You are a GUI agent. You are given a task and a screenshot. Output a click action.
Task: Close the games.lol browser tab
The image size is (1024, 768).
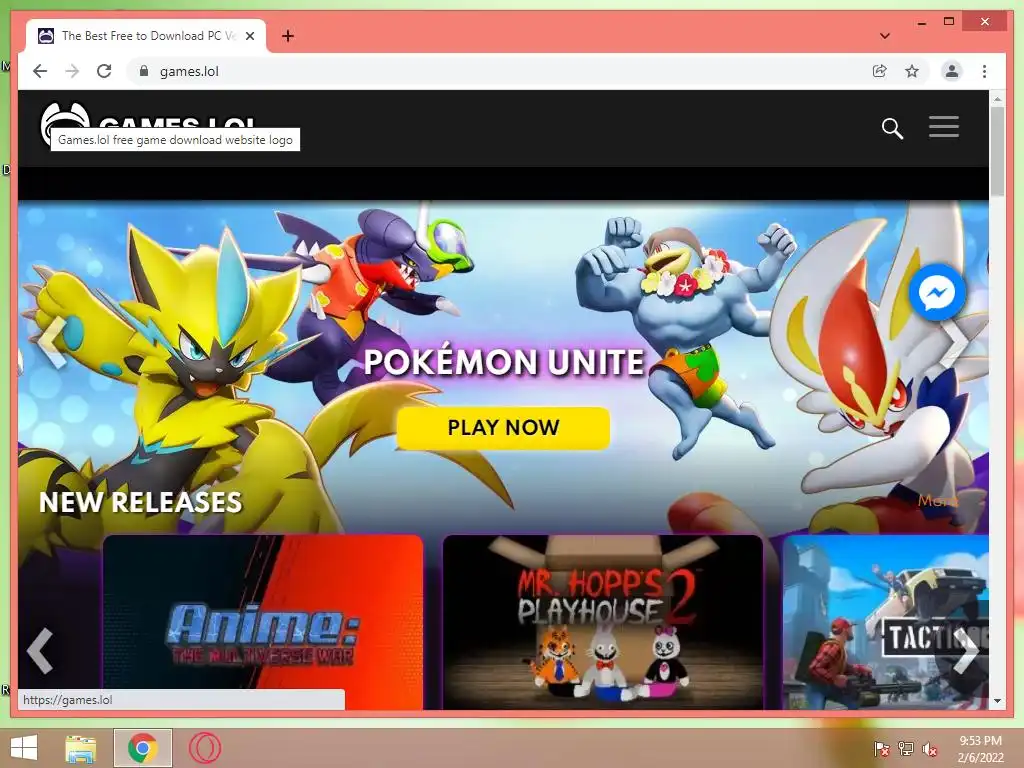point(249,36)
